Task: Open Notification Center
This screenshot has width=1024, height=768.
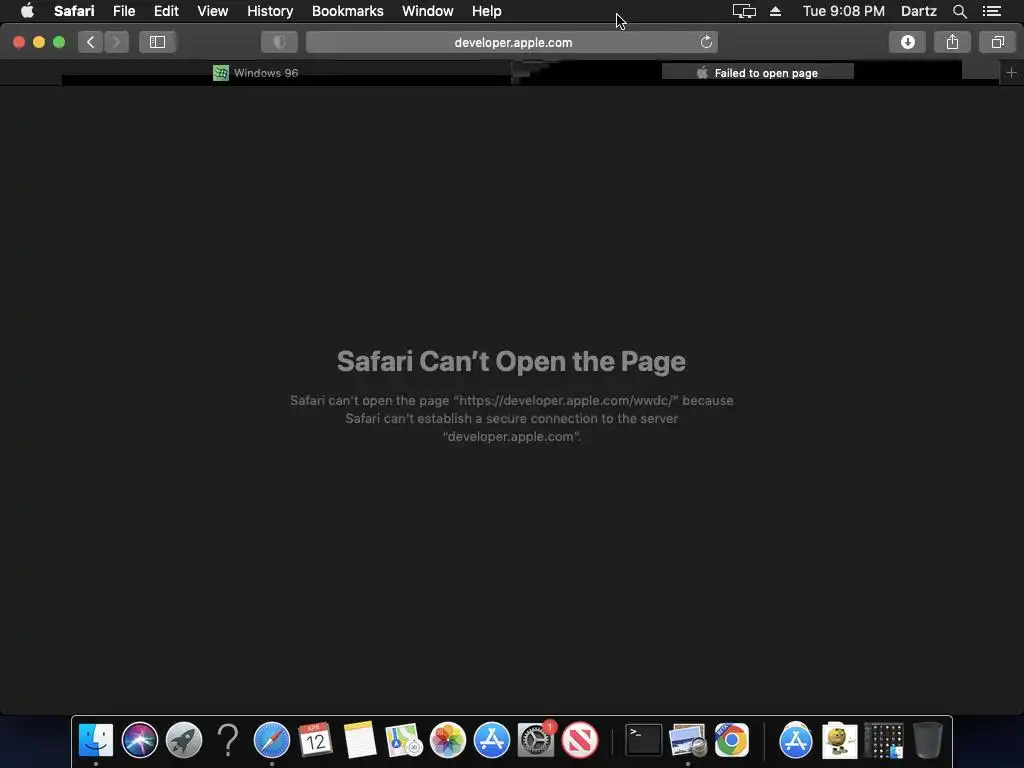Action: [991, 11]
